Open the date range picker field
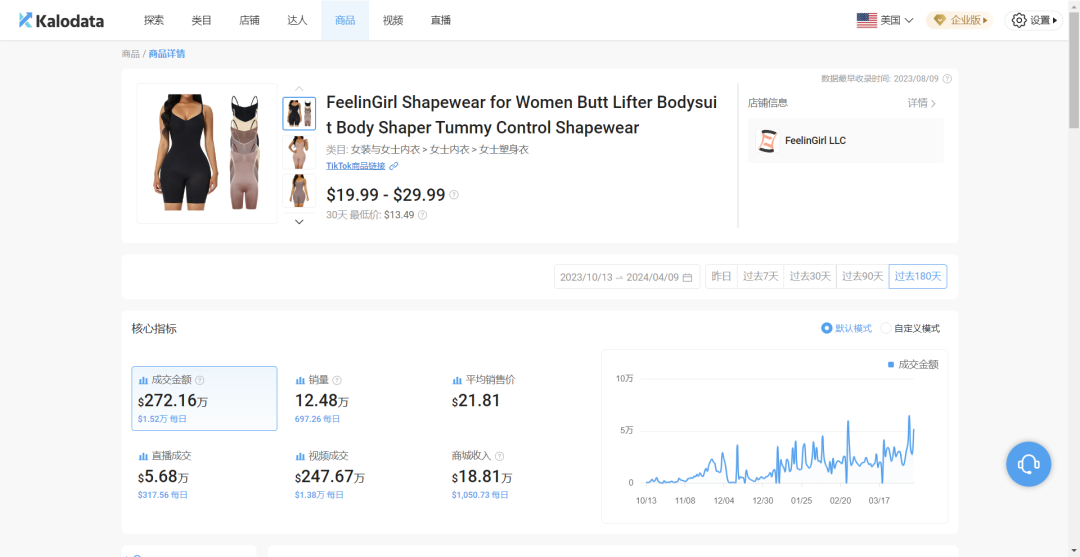Image resolution: width=1080 pixels, height=557 pixels. (x=627, y=277)
